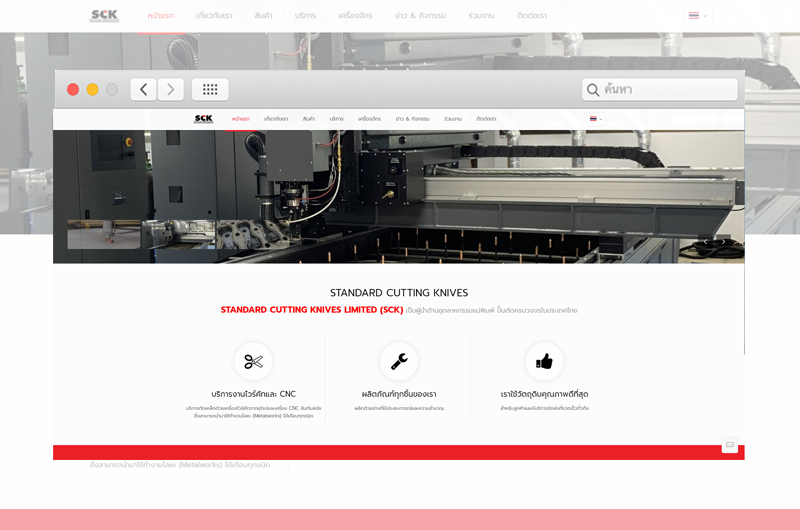
Task: Click the ค้นหา search field
Action: [660, 89]
